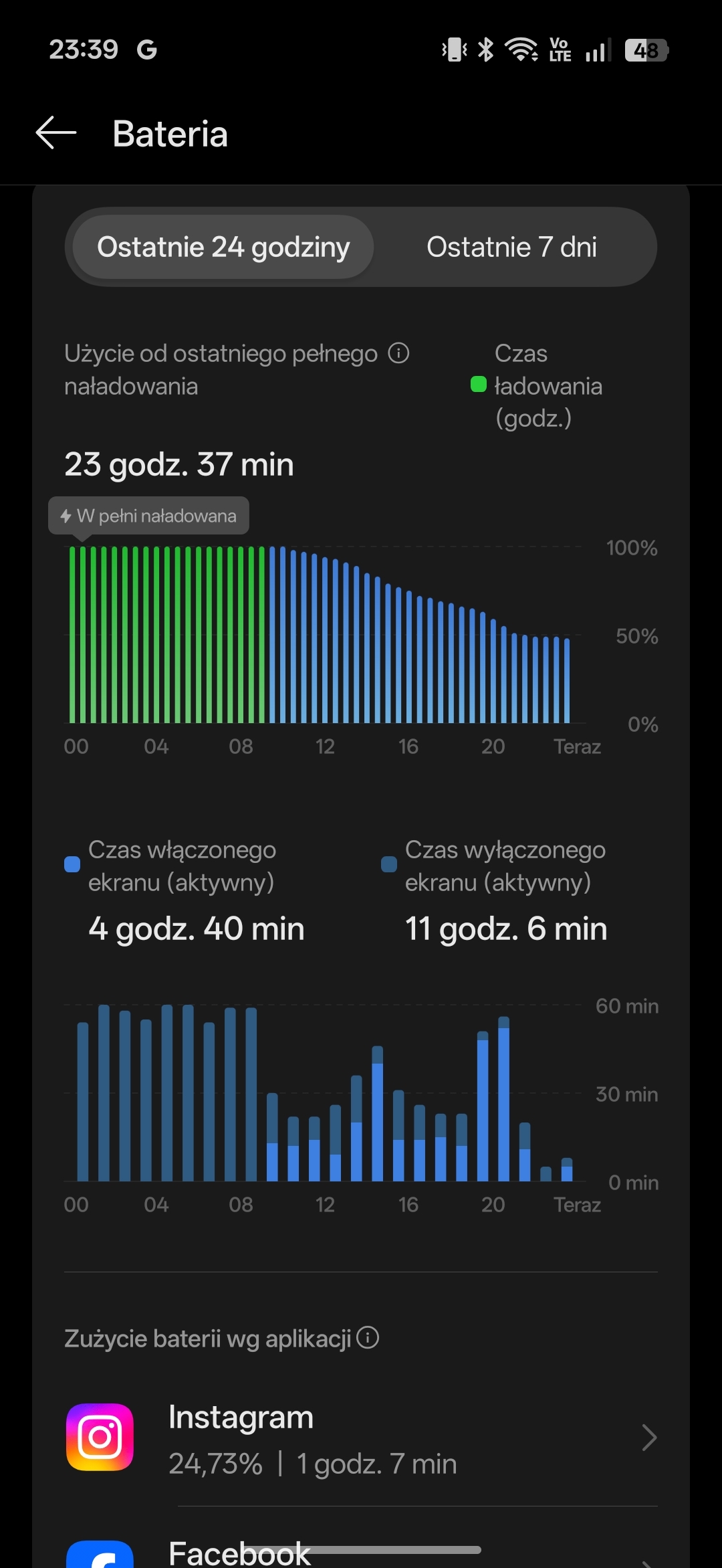Select the "Ostatnie 24 godziny" tab
Viewport: 722px width, 1568px height.
tap(223, 247)
